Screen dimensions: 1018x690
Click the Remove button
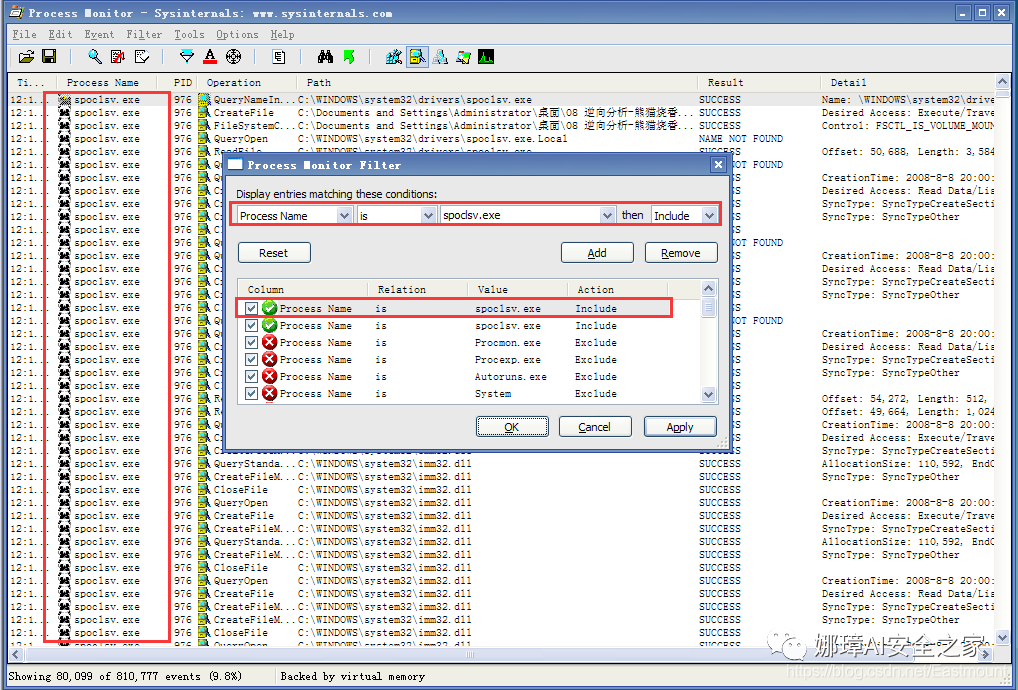(681, 253)
